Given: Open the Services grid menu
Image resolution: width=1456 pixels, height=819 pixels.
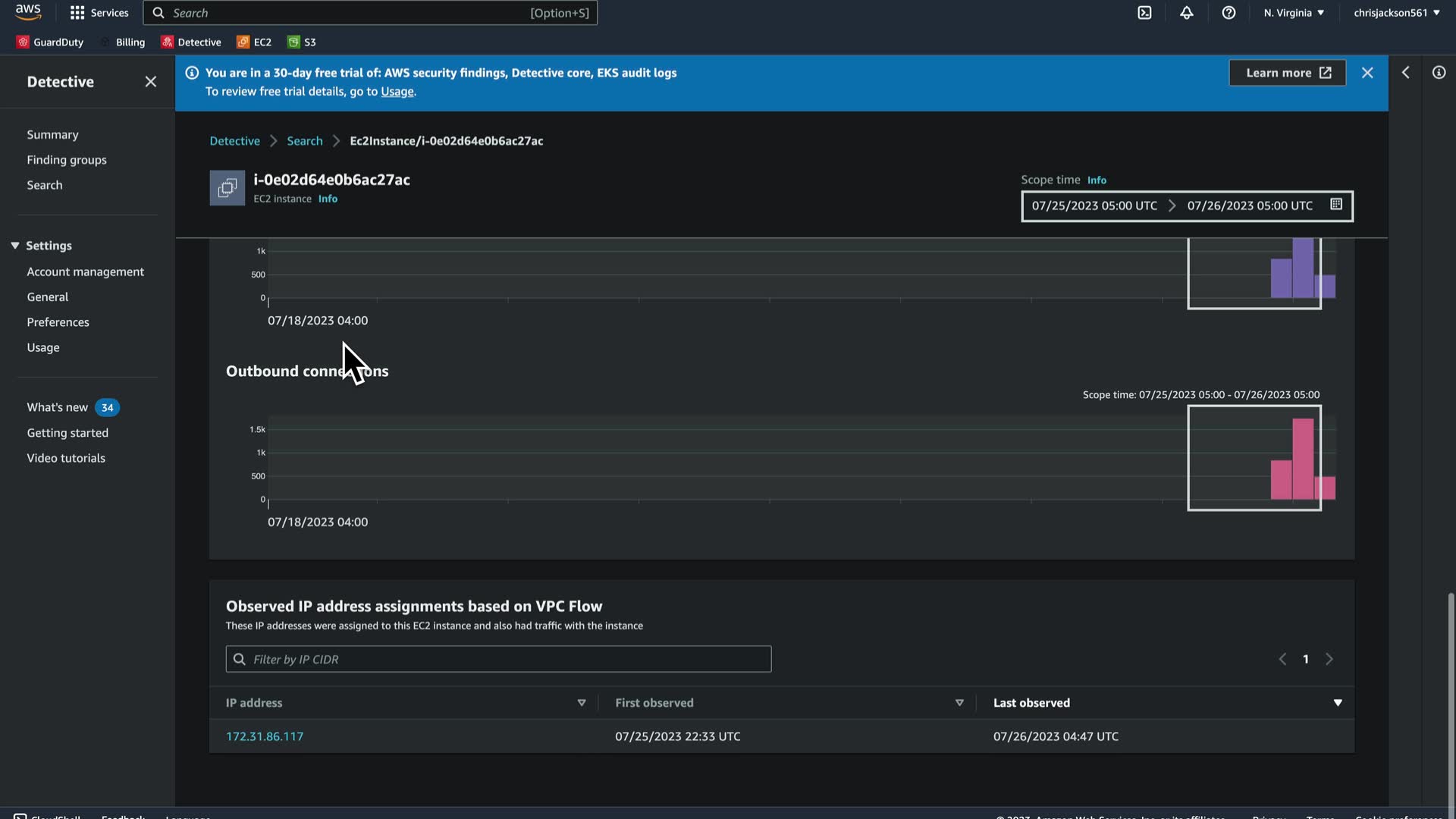Looking at the screenshot, I should coord(77,13).
